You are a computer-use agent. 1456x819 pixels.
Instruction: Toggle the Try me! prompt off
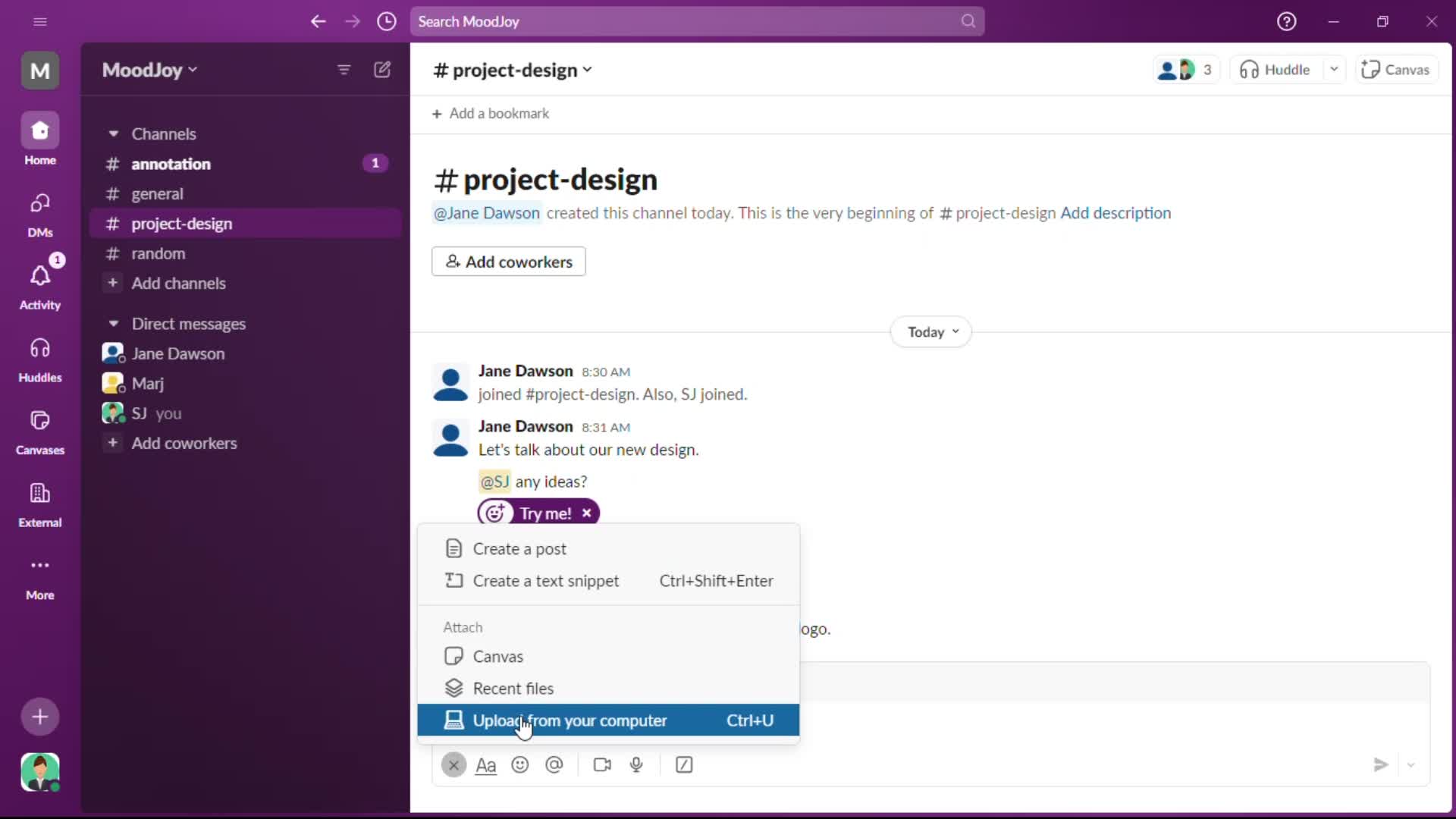[x=588, y=512]
